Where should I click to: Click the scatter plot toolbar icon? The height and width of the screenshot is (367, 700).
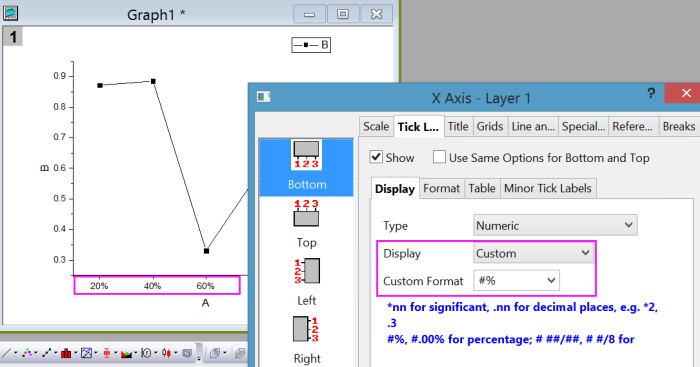[27, 353]
